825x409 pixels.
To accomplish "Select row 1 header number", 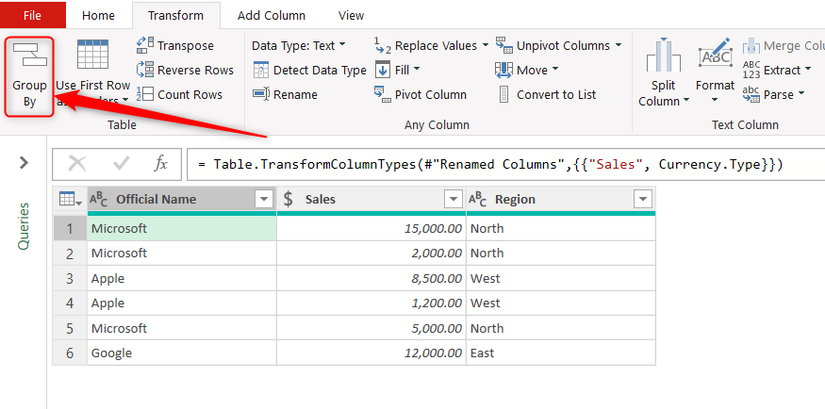I will [x=70, y=228].
